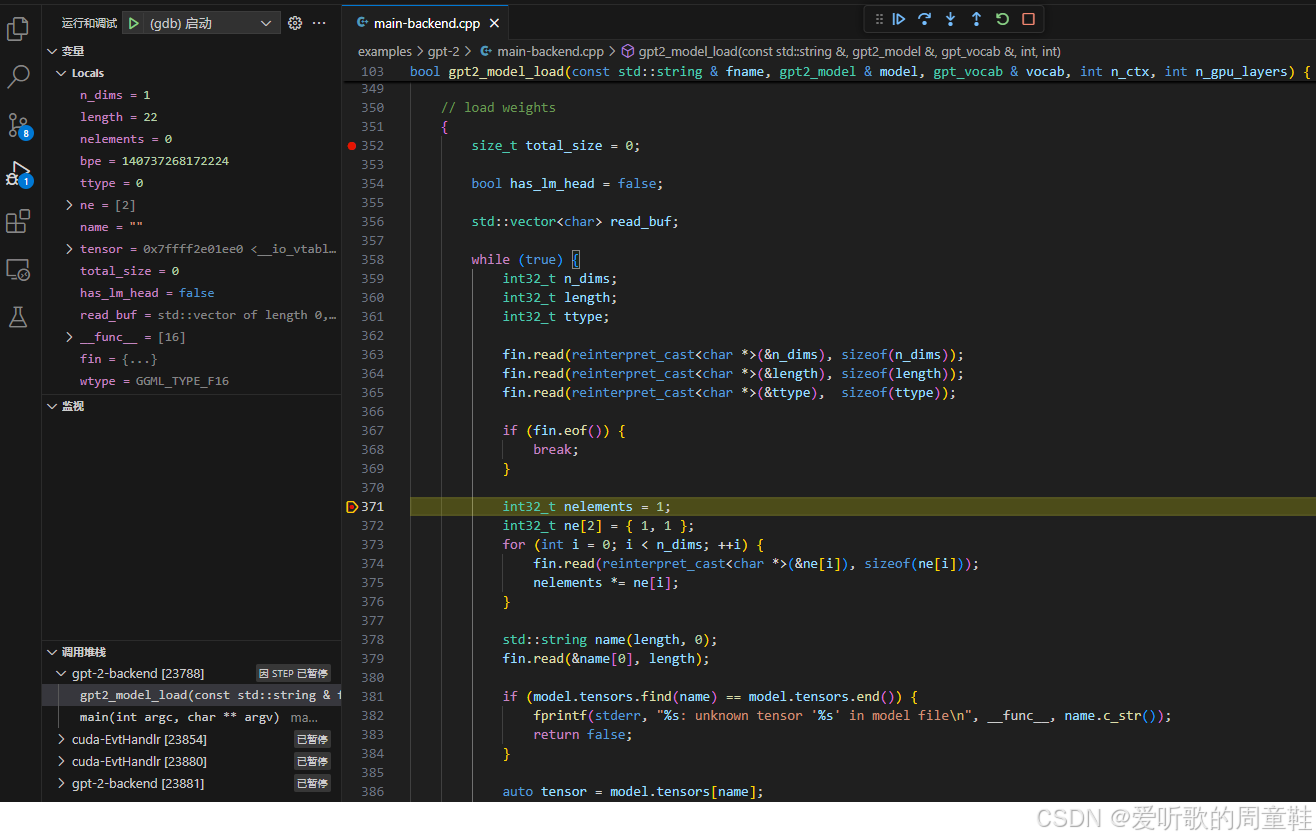The width and height of the screenshot is (1316, 840).
Task: Select variable ttype = 0
Action: point(192,183)
